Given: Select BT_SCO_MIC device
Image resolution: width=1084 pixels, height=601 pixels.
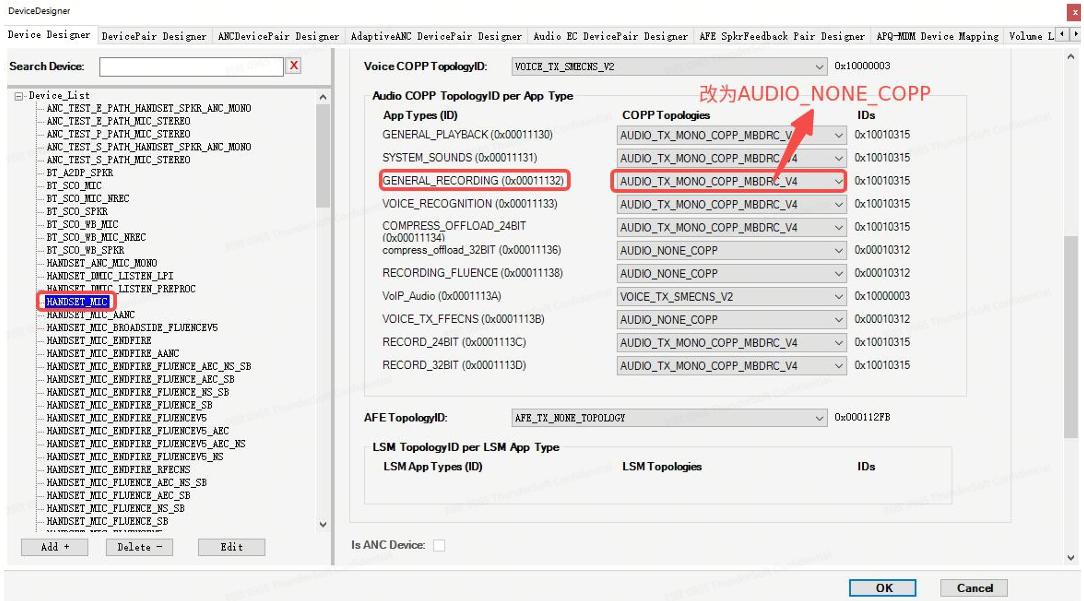Looking at the screenshot, I should [x=74, y=185].
